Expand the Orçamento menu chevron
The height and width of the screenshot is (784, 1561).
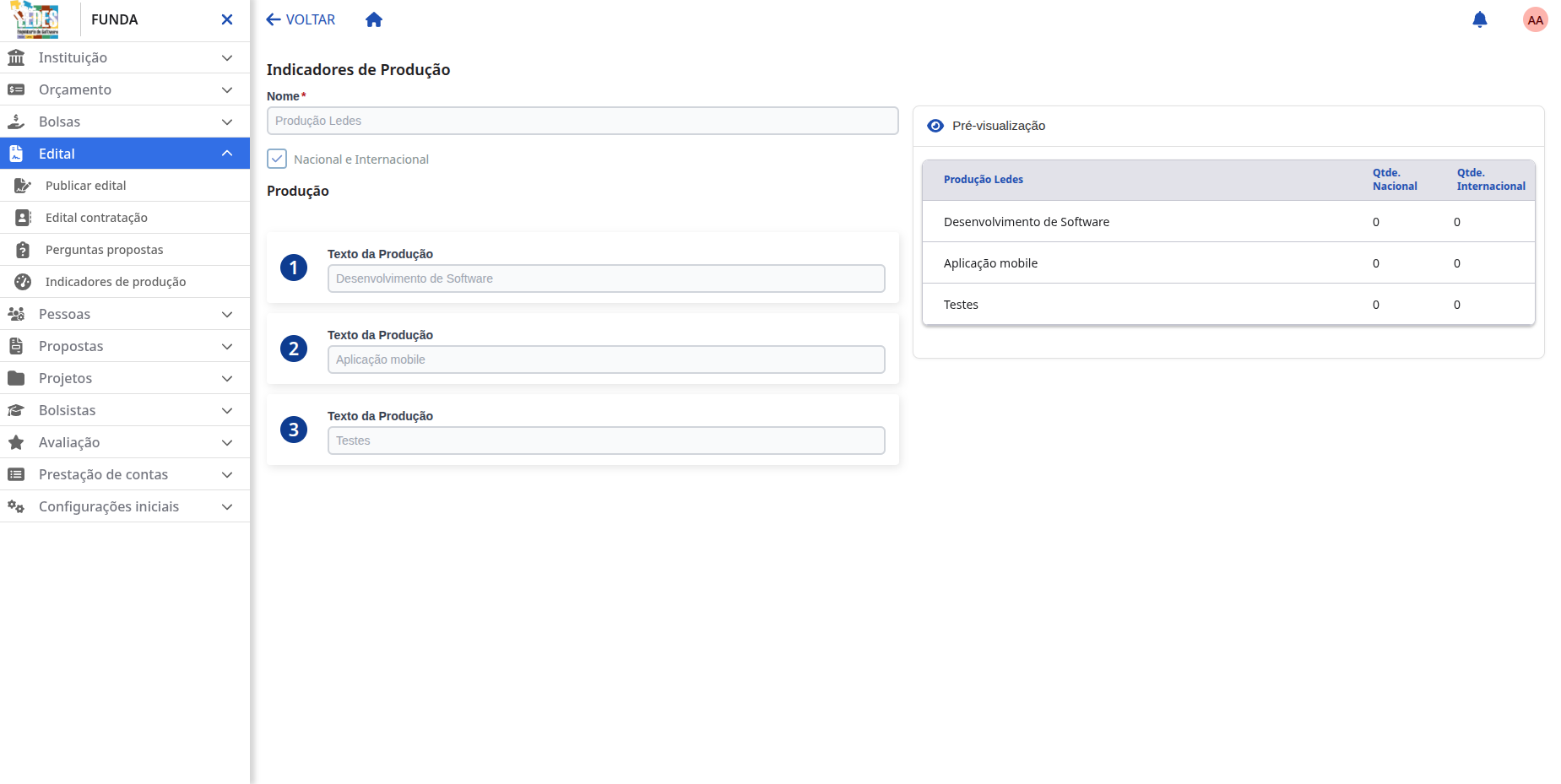click(227, 89)
